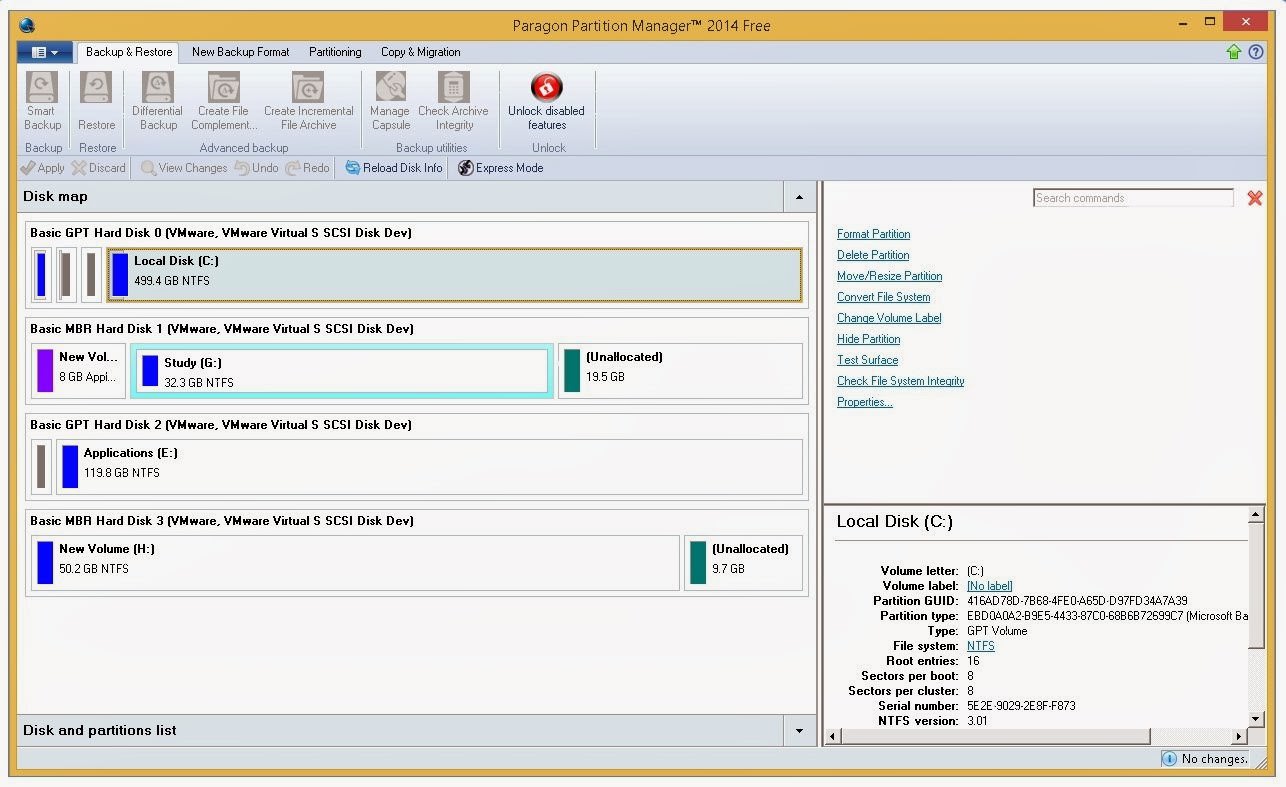Open the main application menu dropdown
Viewport: 1286px width, 787px height.
coord(45,52)
